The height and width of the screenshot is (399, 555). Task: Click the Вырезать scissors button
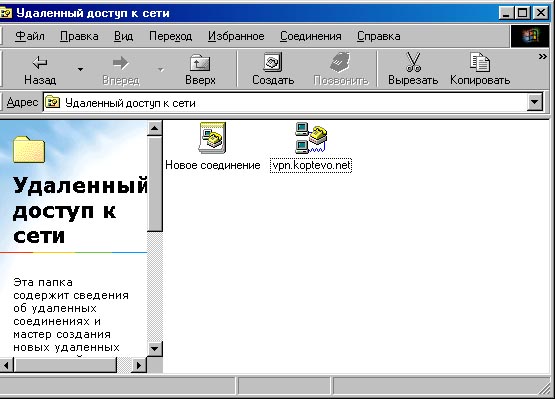(413, 70)
